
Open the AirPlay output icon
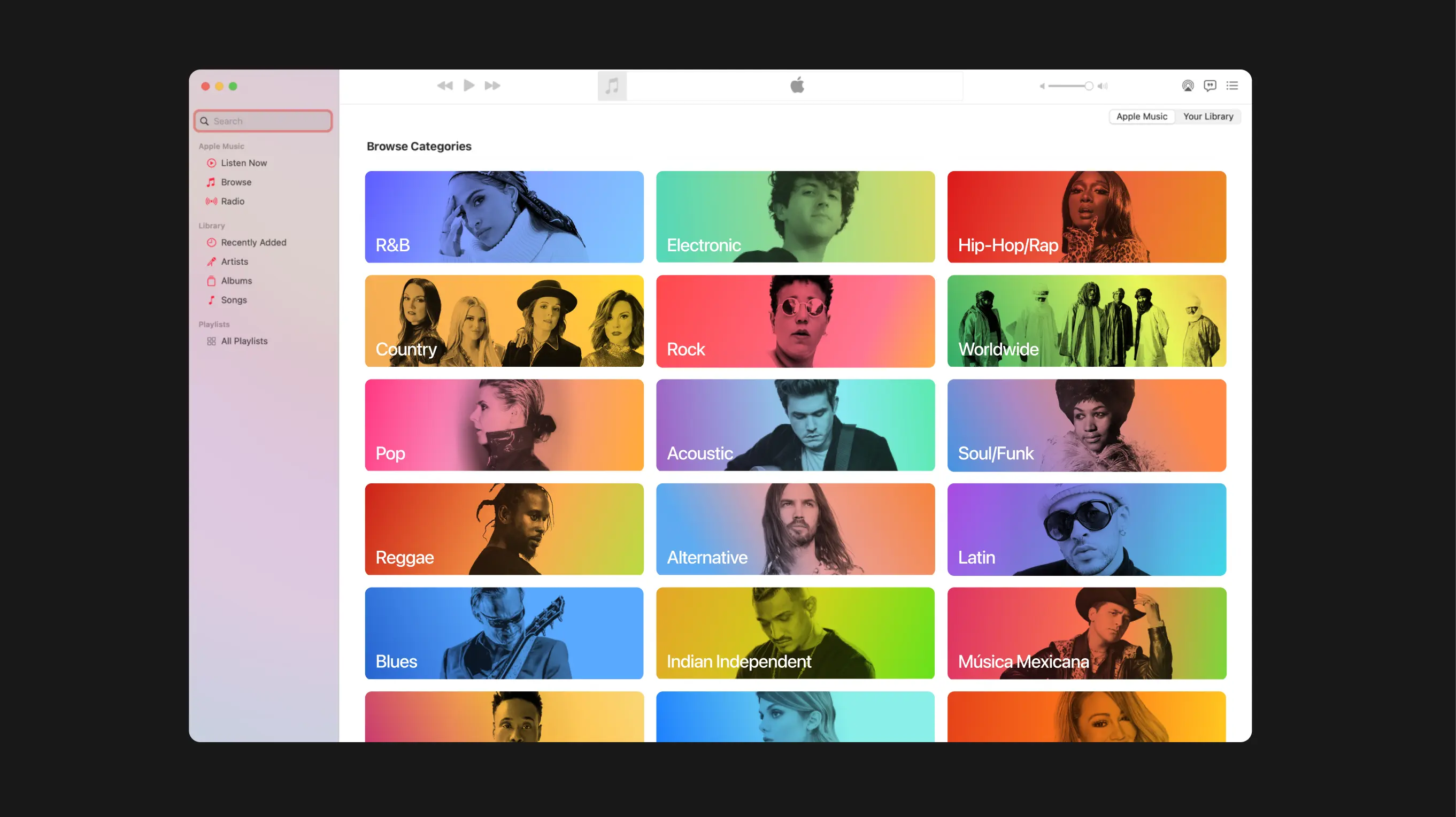[x=1188, y=86]
